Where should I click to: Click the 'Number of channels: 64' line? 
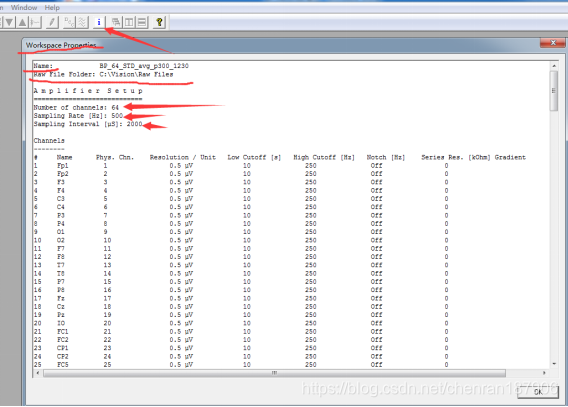(x=76, y=108)
